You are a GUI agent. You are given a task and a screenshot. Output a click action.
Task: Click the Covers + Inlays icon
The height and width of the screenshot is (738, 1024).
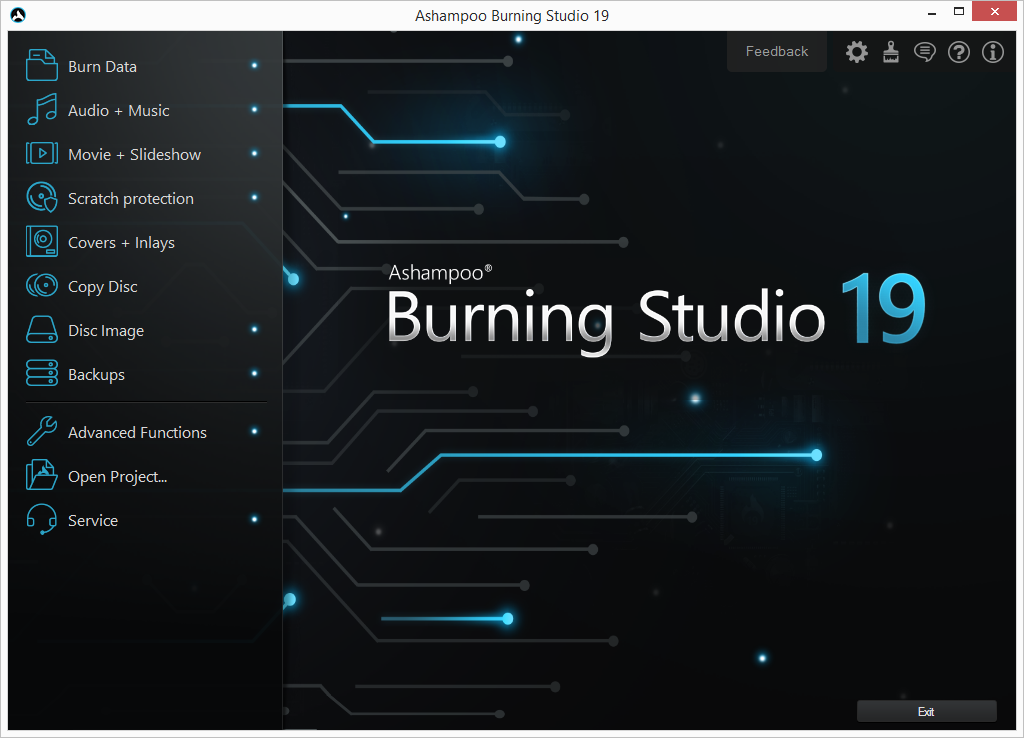pyautogui.click(x=42, y=241)
